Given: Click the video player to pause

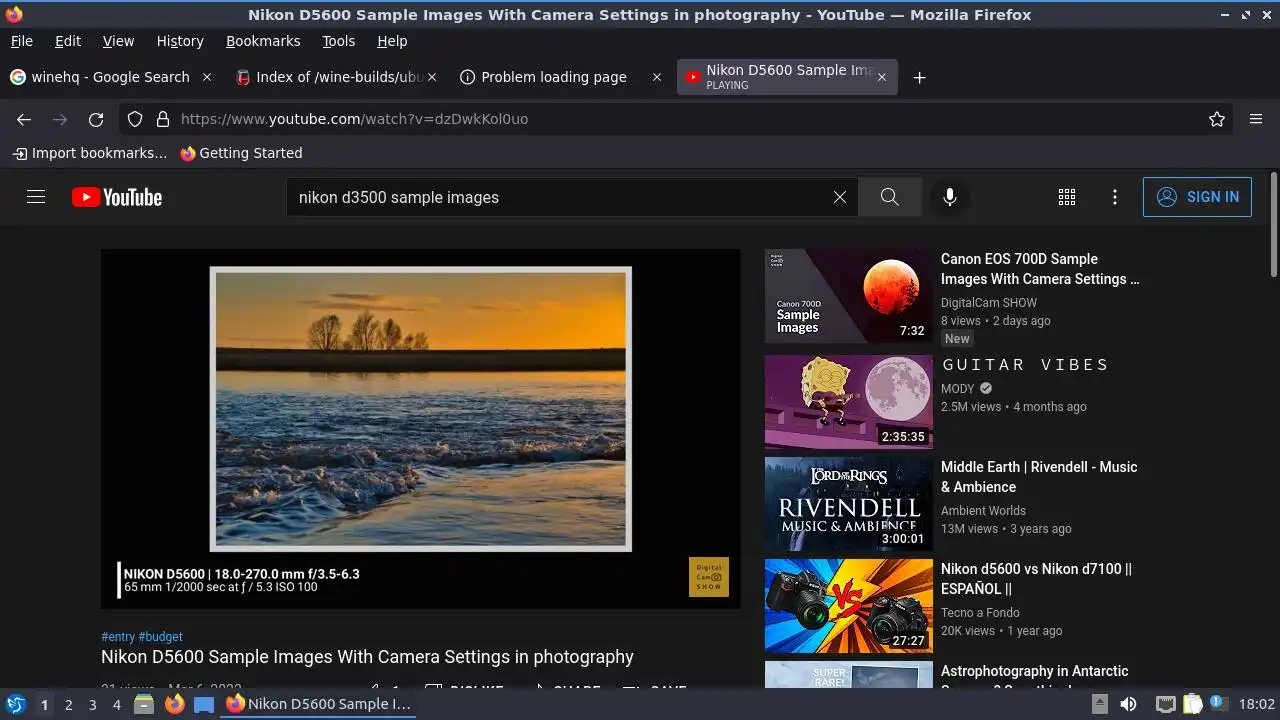Looking at the screenshot, I should click(x=421, y=429).
